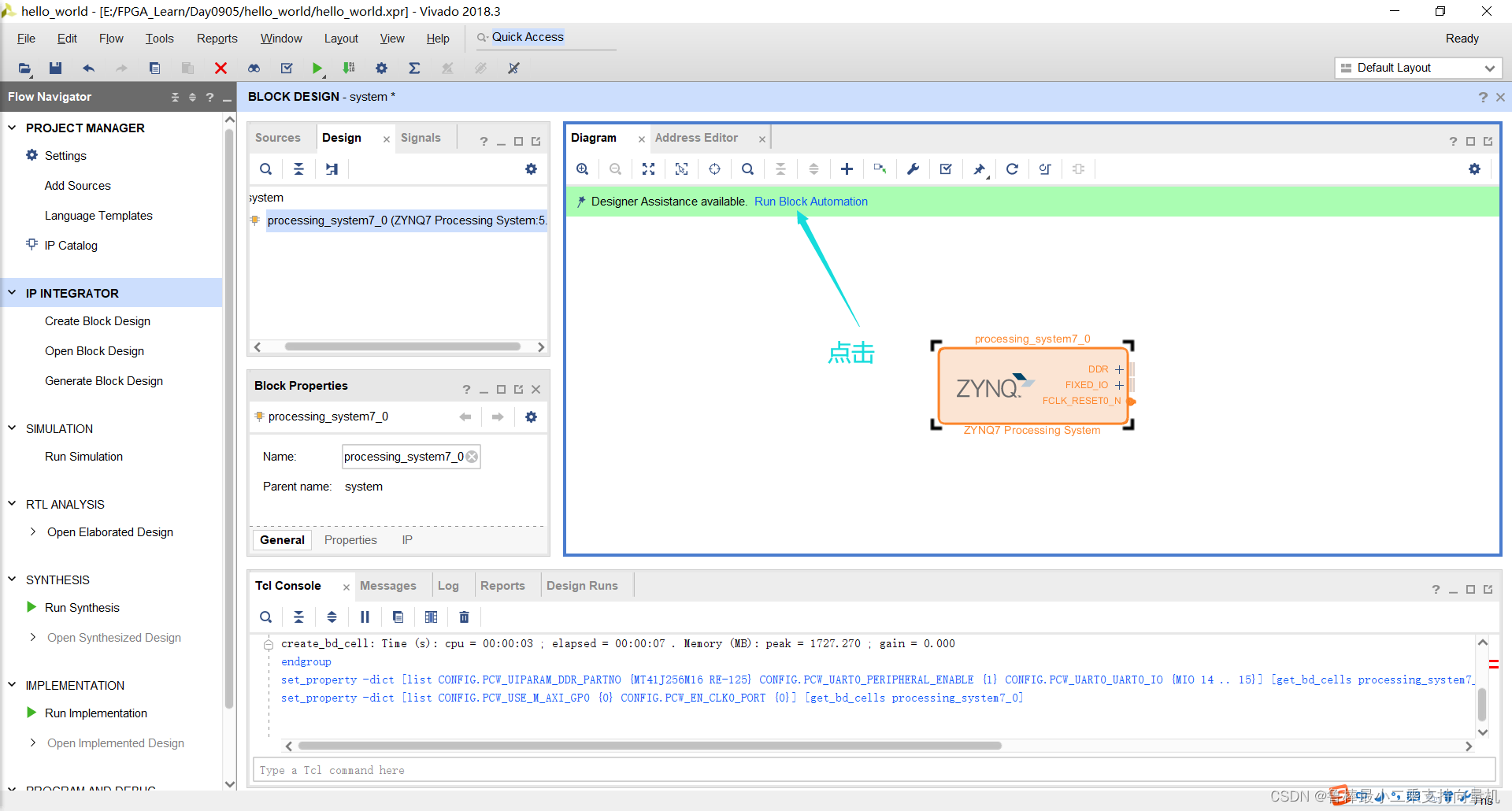Open the Default Layout dropdown

click(x=1418, y=69)
